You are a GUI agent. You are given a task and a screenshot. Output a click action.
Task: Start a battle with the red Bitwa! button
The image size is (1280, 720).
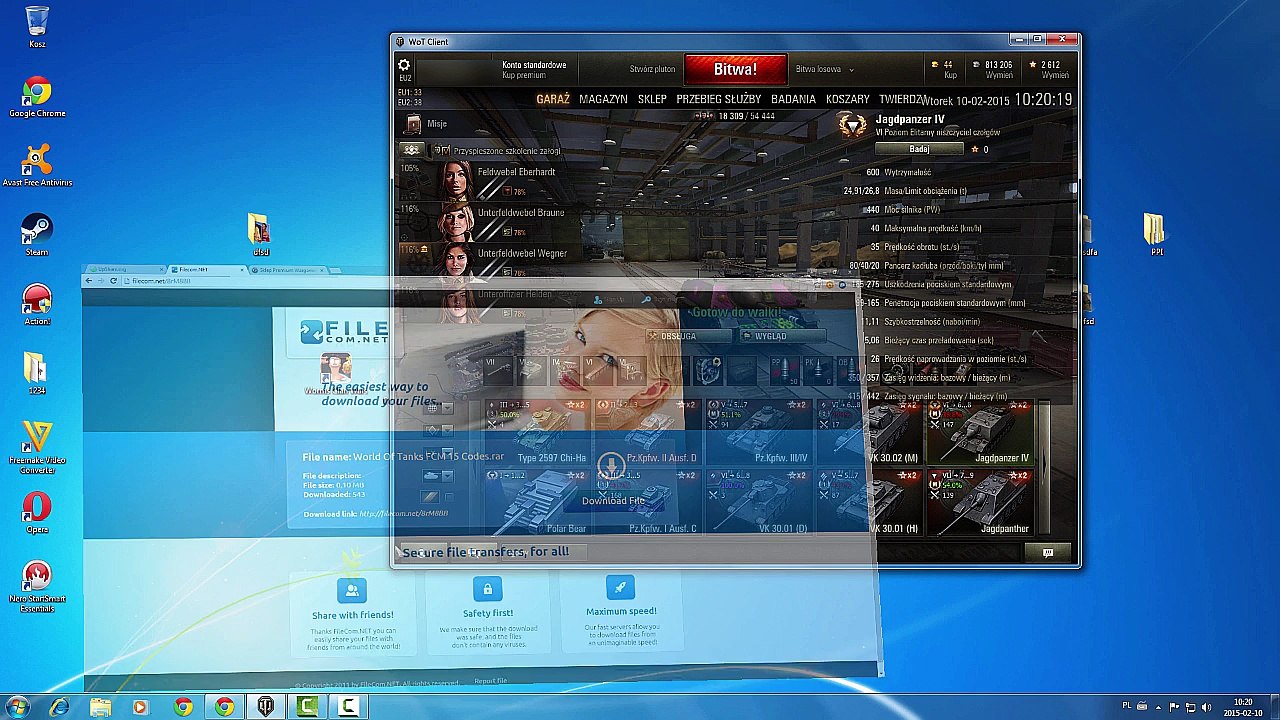736,70
